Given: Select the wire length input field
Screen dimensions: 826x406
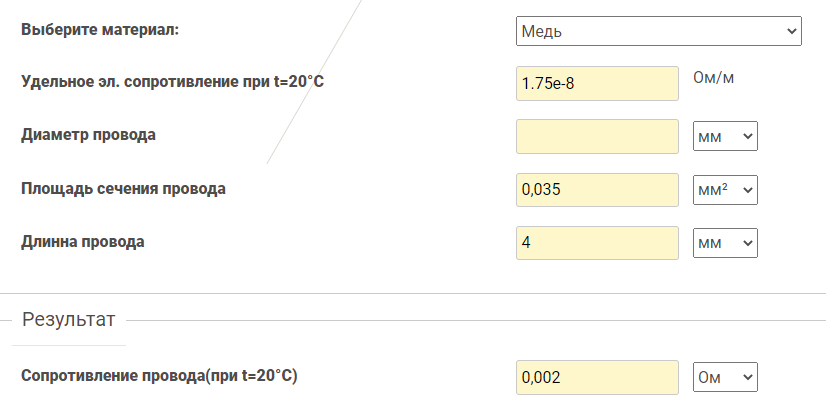Looking at the screenshot, I should 598,242.
